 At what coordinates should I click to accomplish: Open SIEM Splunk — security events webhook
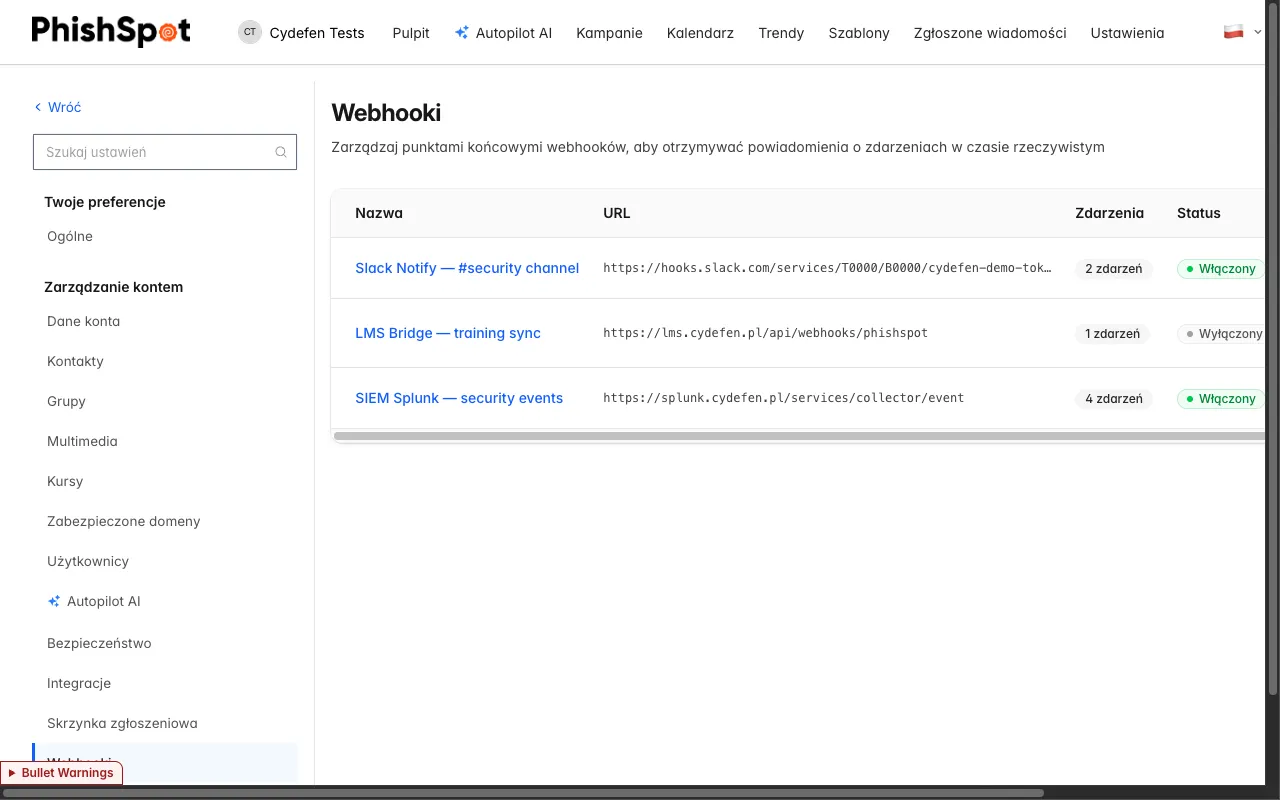coord(459,398)
